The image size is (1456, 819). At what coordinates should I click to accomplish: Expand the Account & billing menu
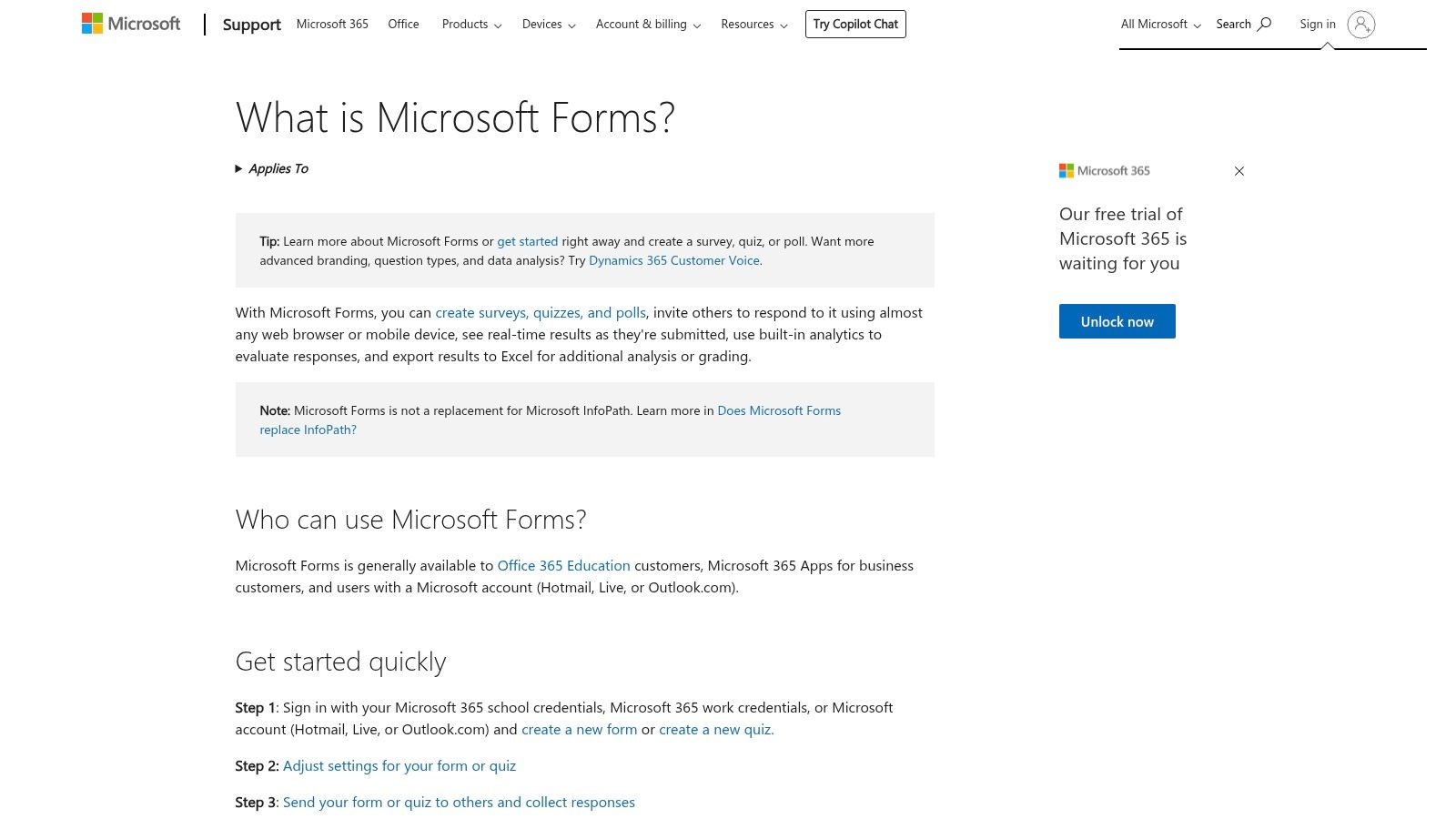(648, 25)
